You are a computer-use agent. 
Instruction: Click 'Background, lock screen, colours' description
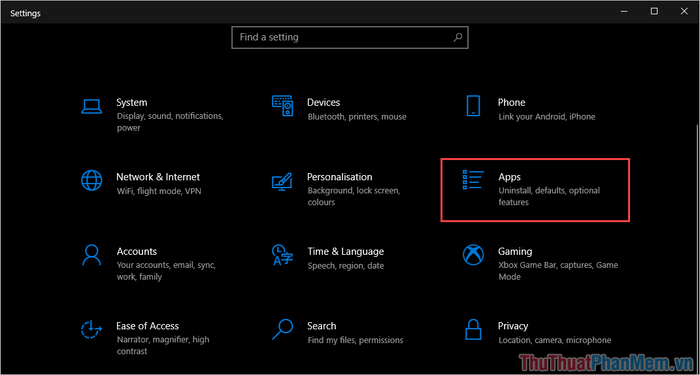click(354, 196)
